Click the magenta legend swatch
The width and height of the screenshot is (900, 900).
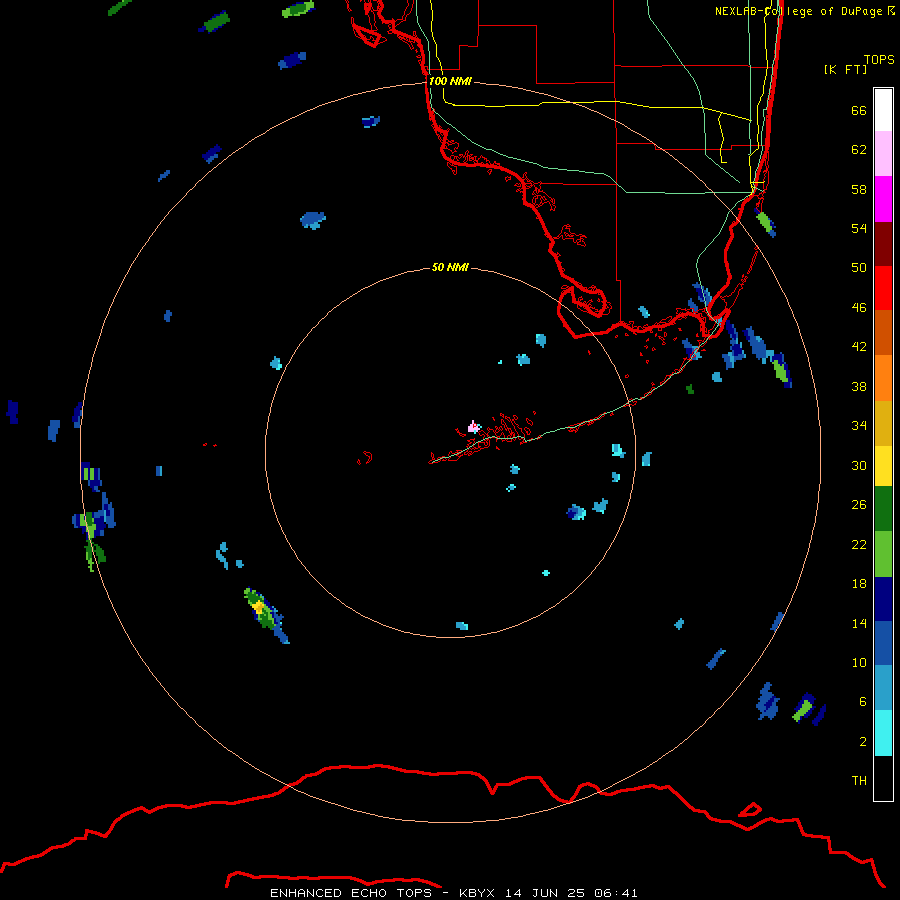point(883,199)
